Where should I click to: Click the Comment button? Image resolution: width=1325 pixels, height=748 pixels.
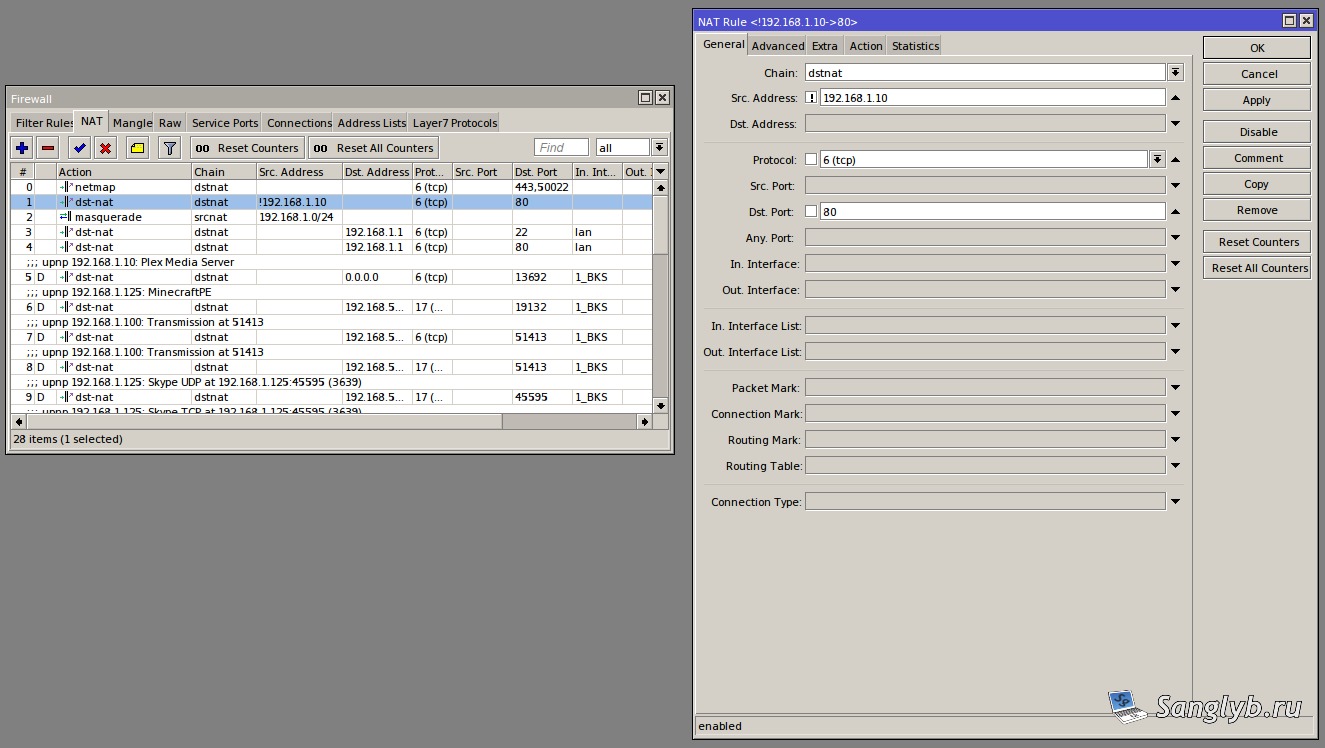tap(1257, 158)
